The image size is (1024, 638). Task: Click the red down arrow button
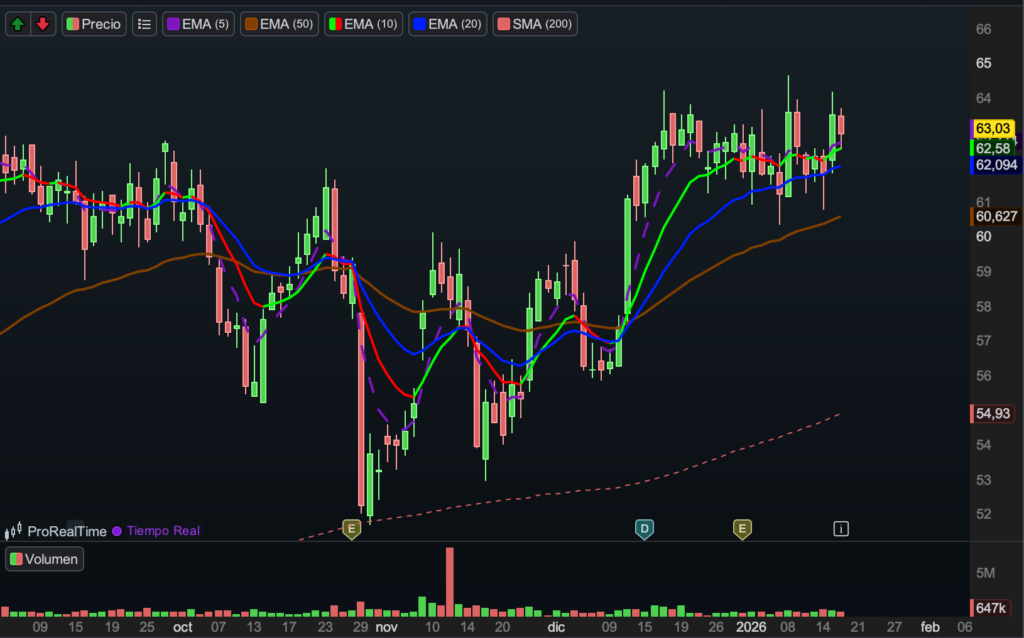(x=42, y=24)
